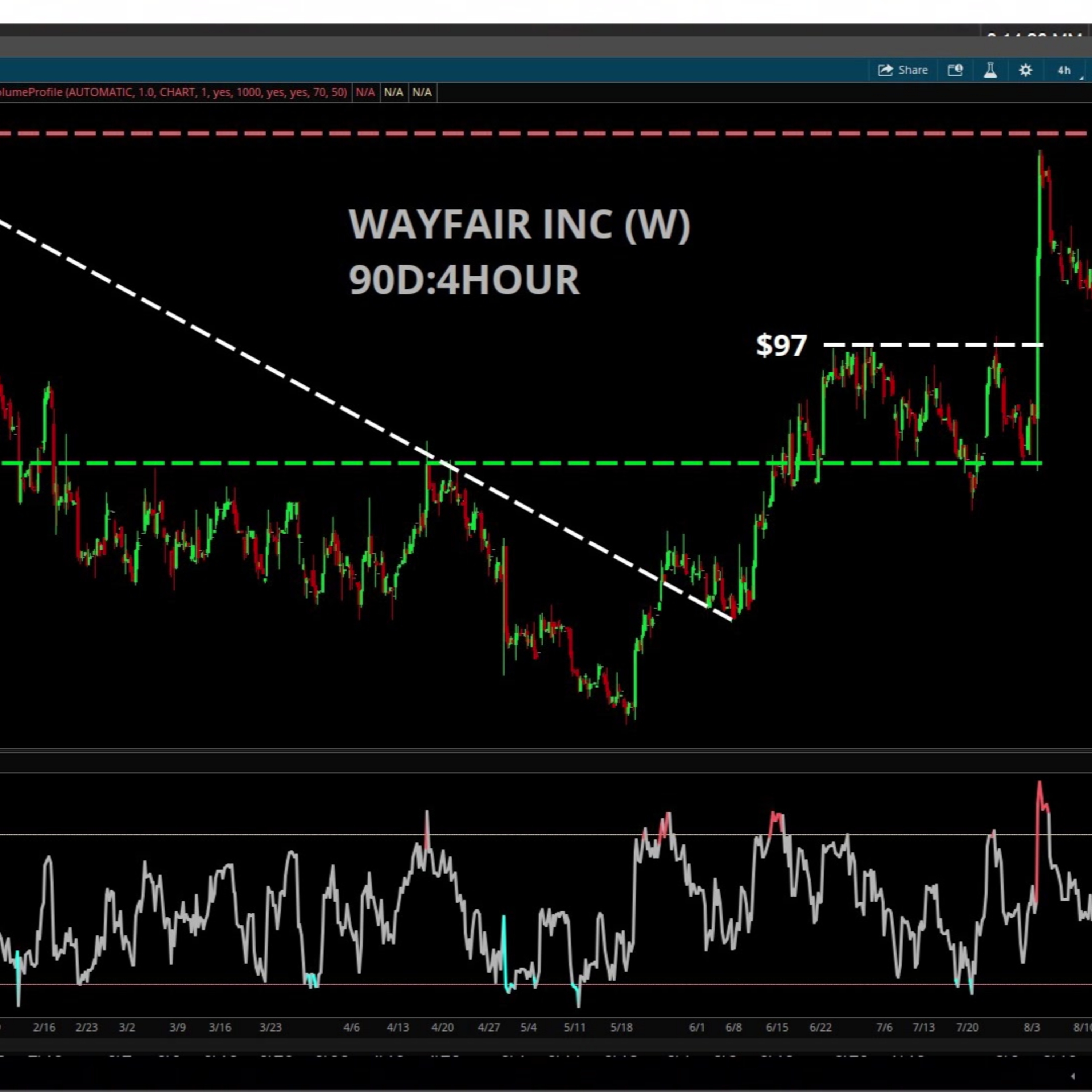This screenshot has height=1092, width=1092.
Task: Select the white dashed $97 resistance line
Action: [933, 344]
